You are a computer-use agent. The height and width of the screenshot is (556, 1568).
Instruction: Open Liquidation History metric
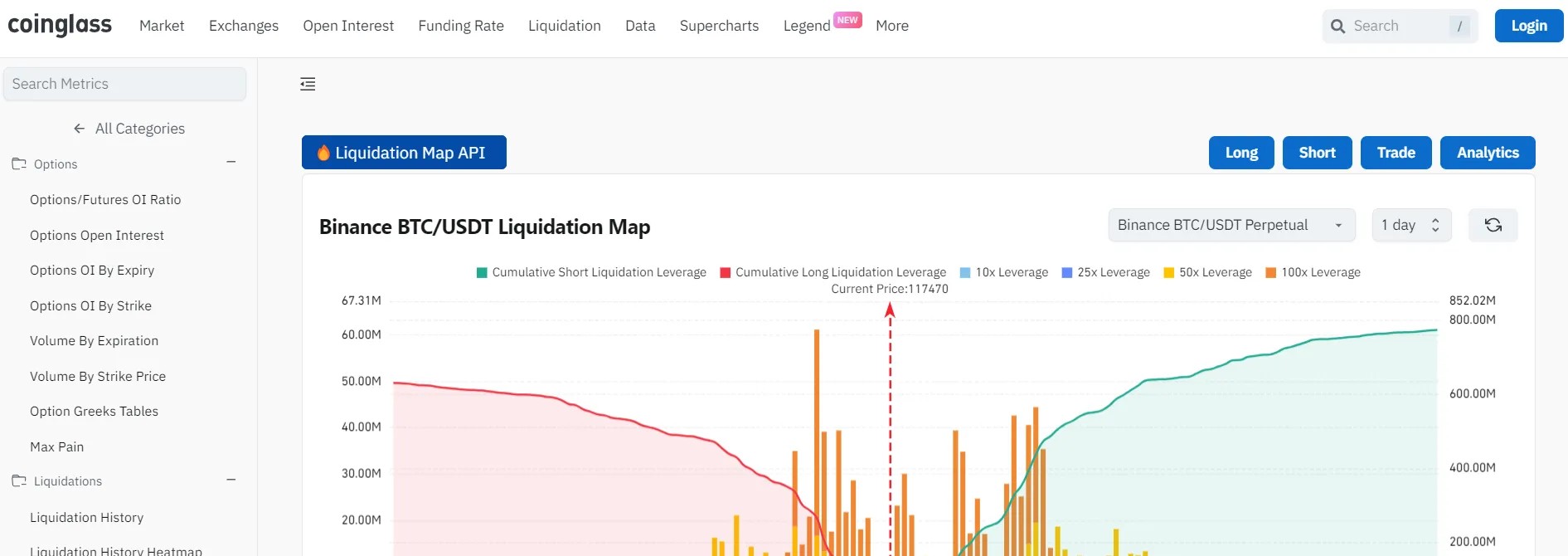(86, 518)
